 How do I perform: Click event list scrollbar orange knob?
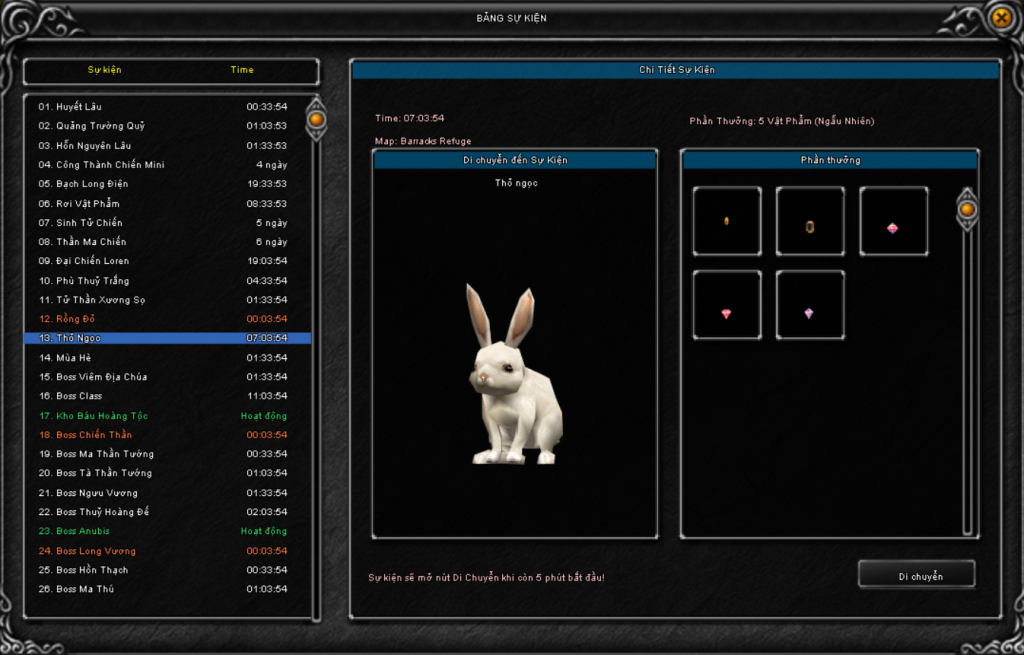pyautogui.click(x=316, y=120)
